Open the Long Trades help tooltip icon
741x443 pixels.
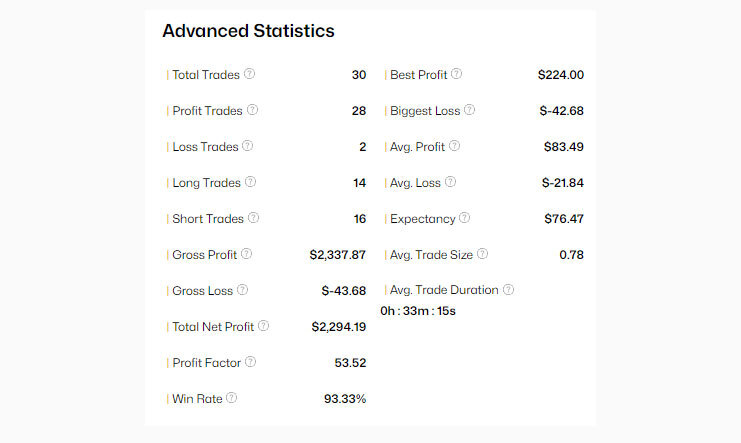[250, 182]
